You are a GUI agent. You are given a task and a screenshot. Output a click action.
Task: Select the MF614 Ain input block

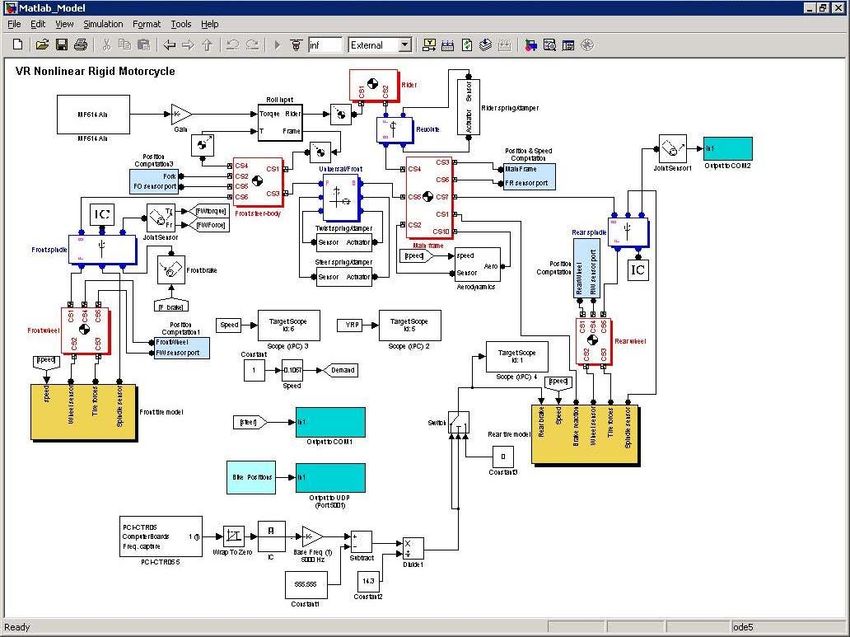tap(93, 114)
